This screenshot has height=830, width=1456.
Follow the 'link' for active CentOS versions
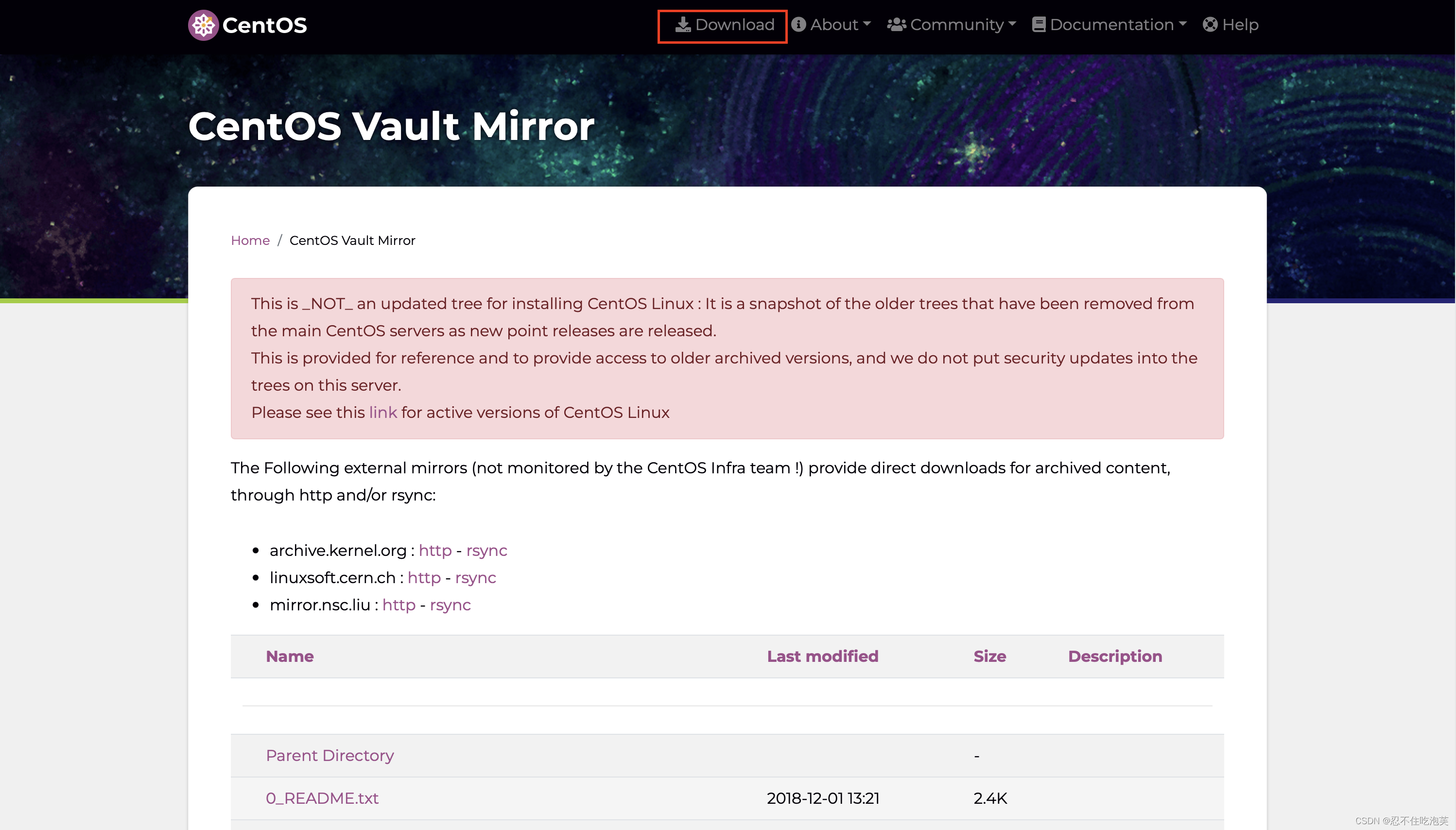382,412
